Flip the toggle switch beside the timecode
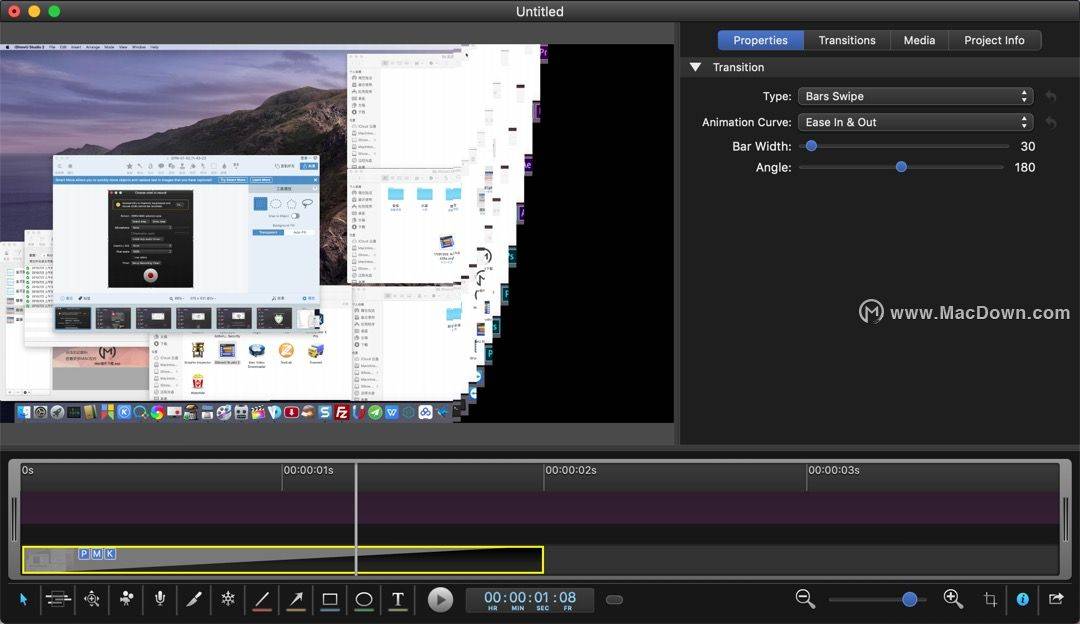This screenshot has height=624, width=1080. [614, 599]
